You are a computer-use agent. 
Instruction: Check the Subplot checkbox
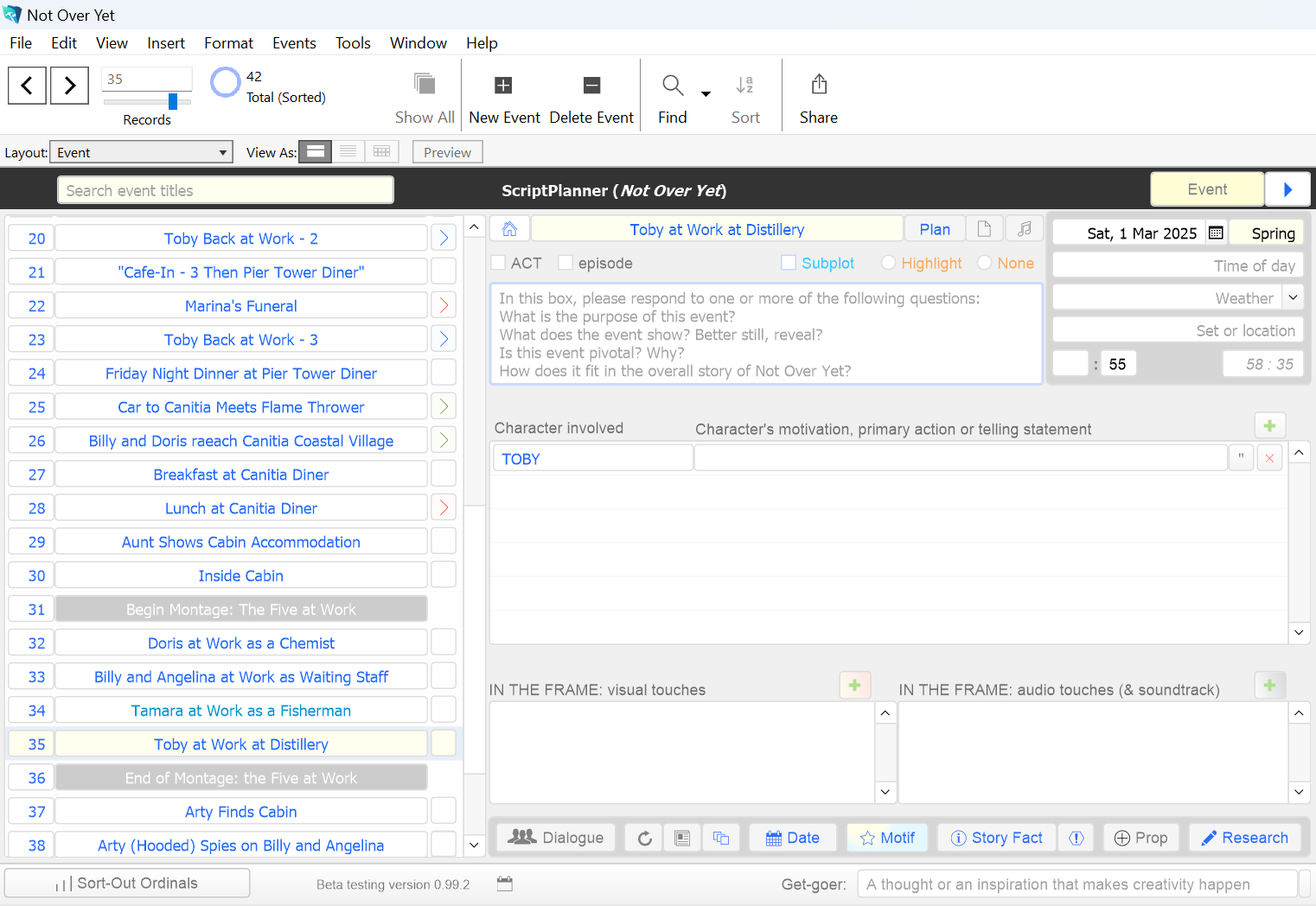[788, 263]
